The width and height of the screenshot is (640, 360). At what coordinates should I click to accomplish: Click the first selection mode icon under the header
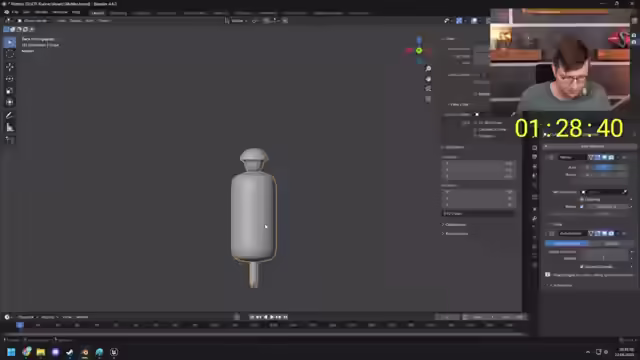pos(6,29)
